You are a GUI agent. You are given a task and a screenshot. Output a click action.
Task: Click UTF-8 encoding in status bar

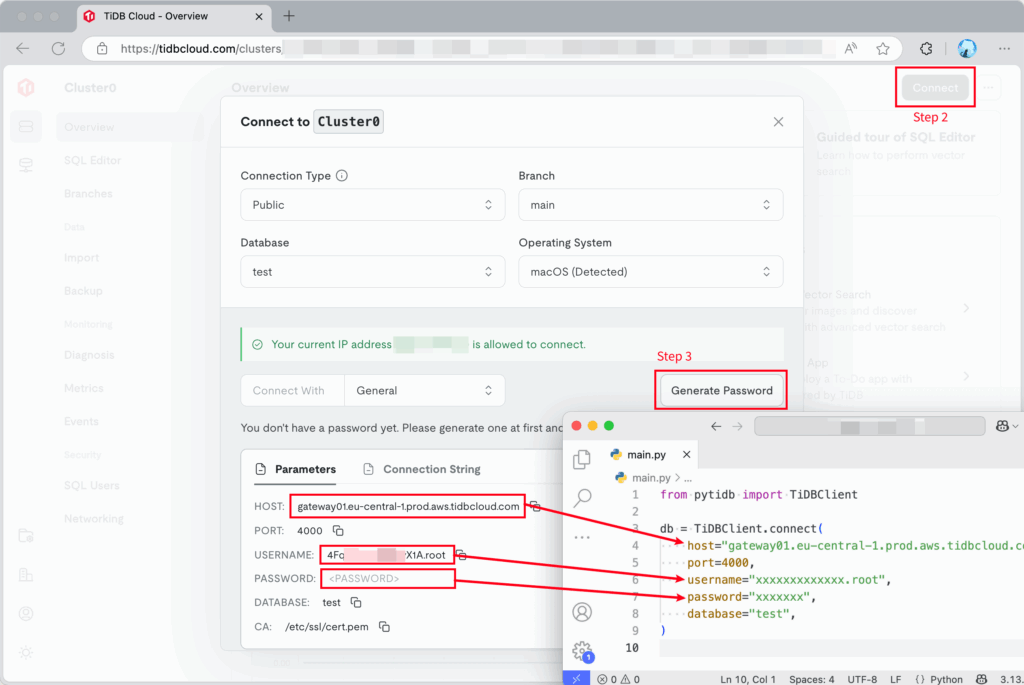click(x=862, y=679)
